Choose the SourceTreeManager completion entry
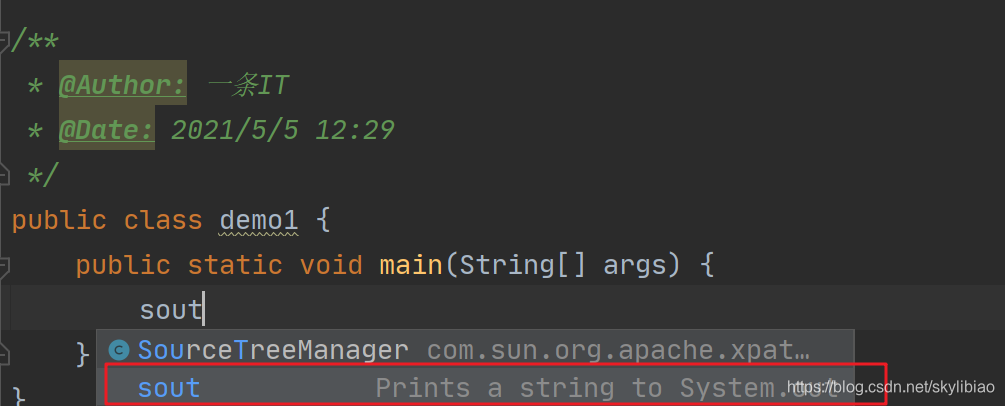 pyautogui.click(x=475, y=350)
